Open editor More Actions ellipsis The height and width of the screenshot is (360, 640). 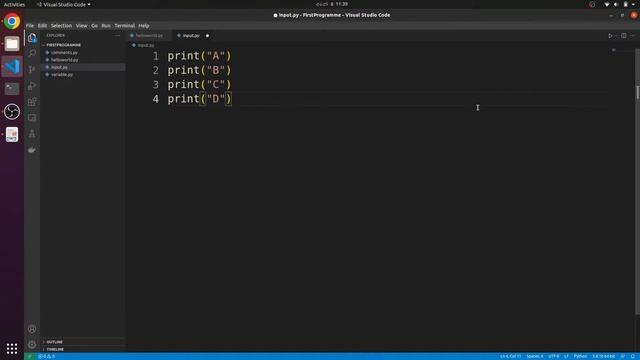(x=632, y=36)
